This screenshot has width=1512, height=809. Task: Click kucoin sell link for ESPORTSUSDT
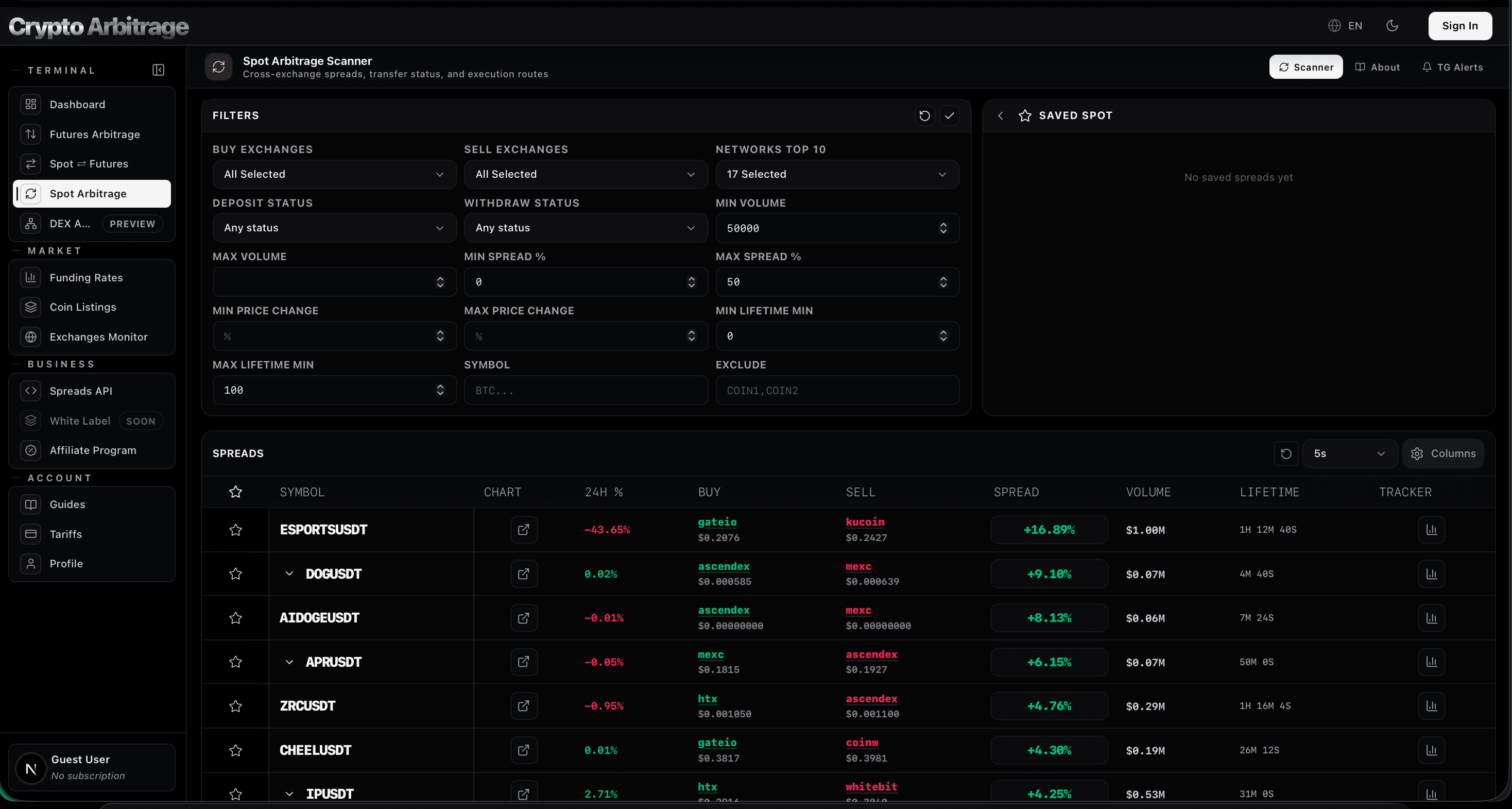(865, 521)
